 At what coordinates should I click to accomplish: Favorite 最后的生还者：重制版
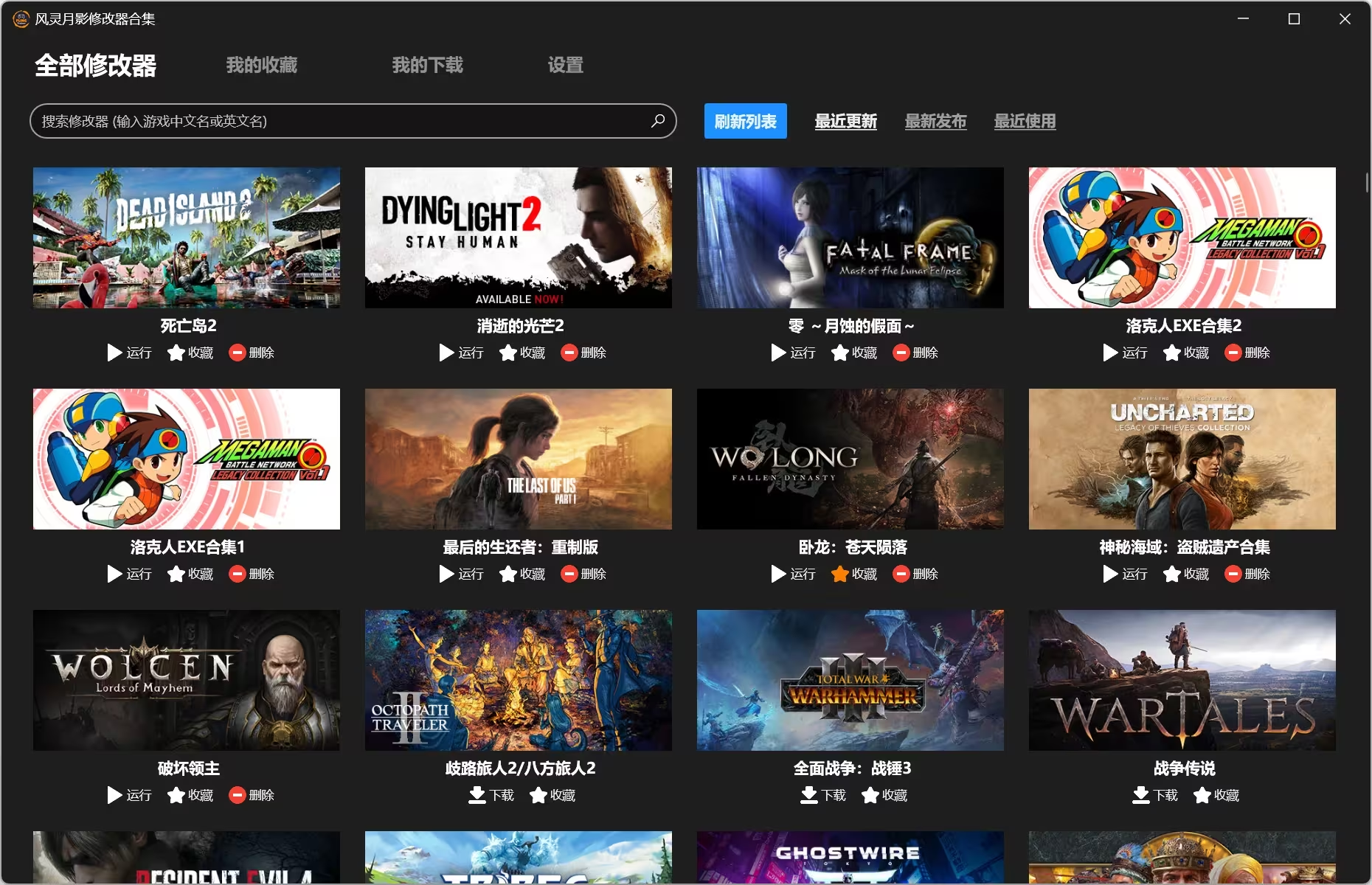[x=522, y=574]
